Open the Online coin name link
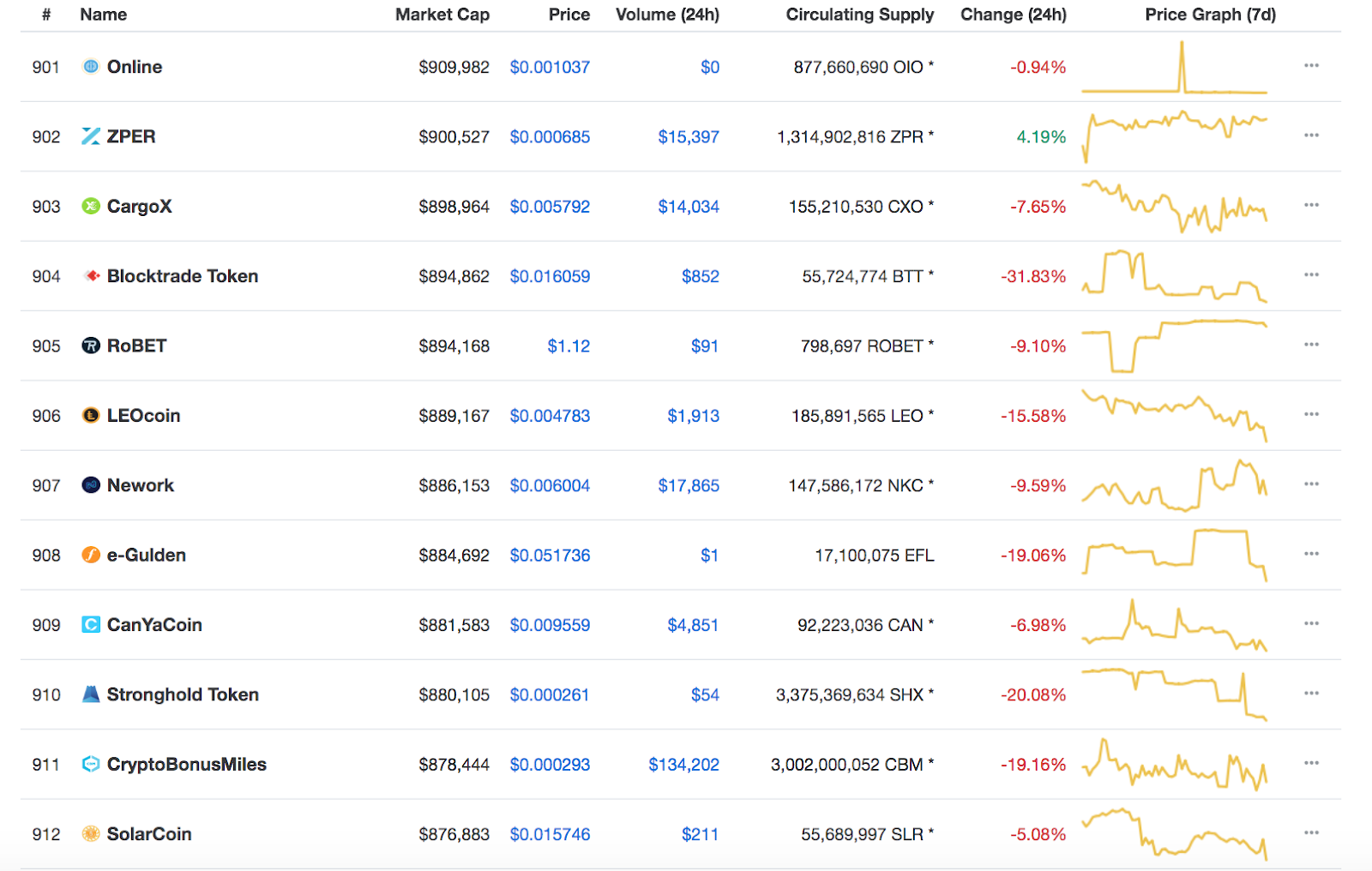 (x=135, y=67)
